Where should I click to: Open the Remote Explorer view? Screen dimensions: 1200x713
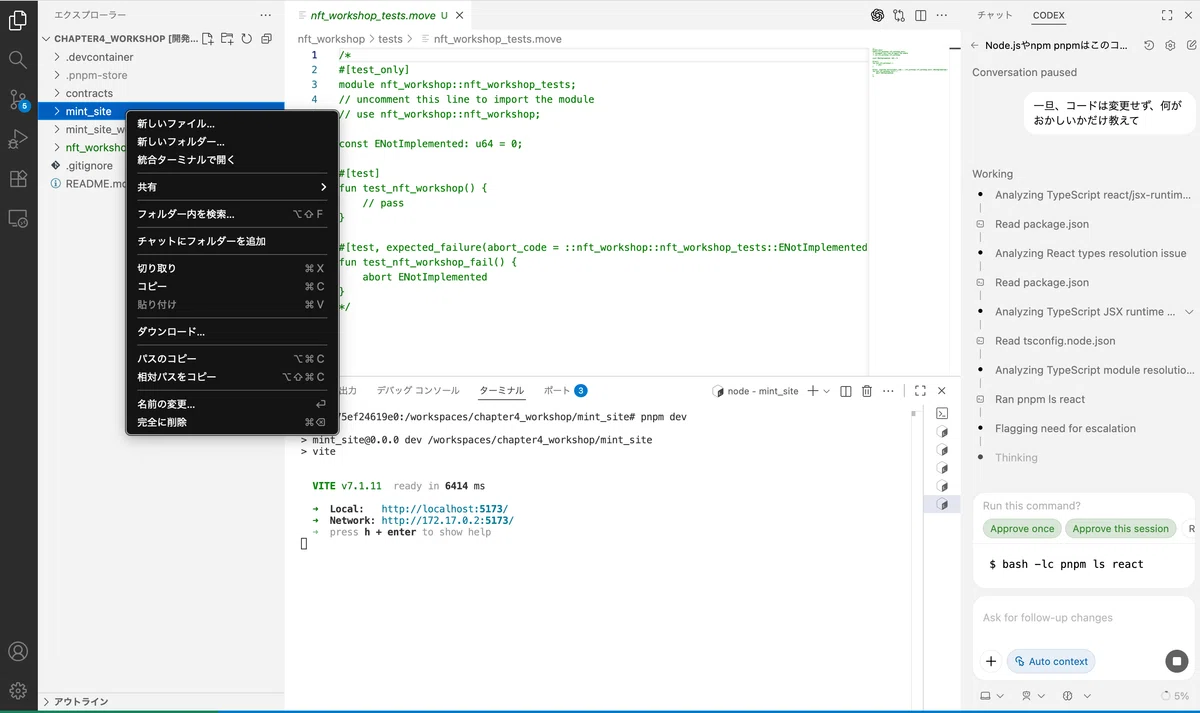click(18, 218)
